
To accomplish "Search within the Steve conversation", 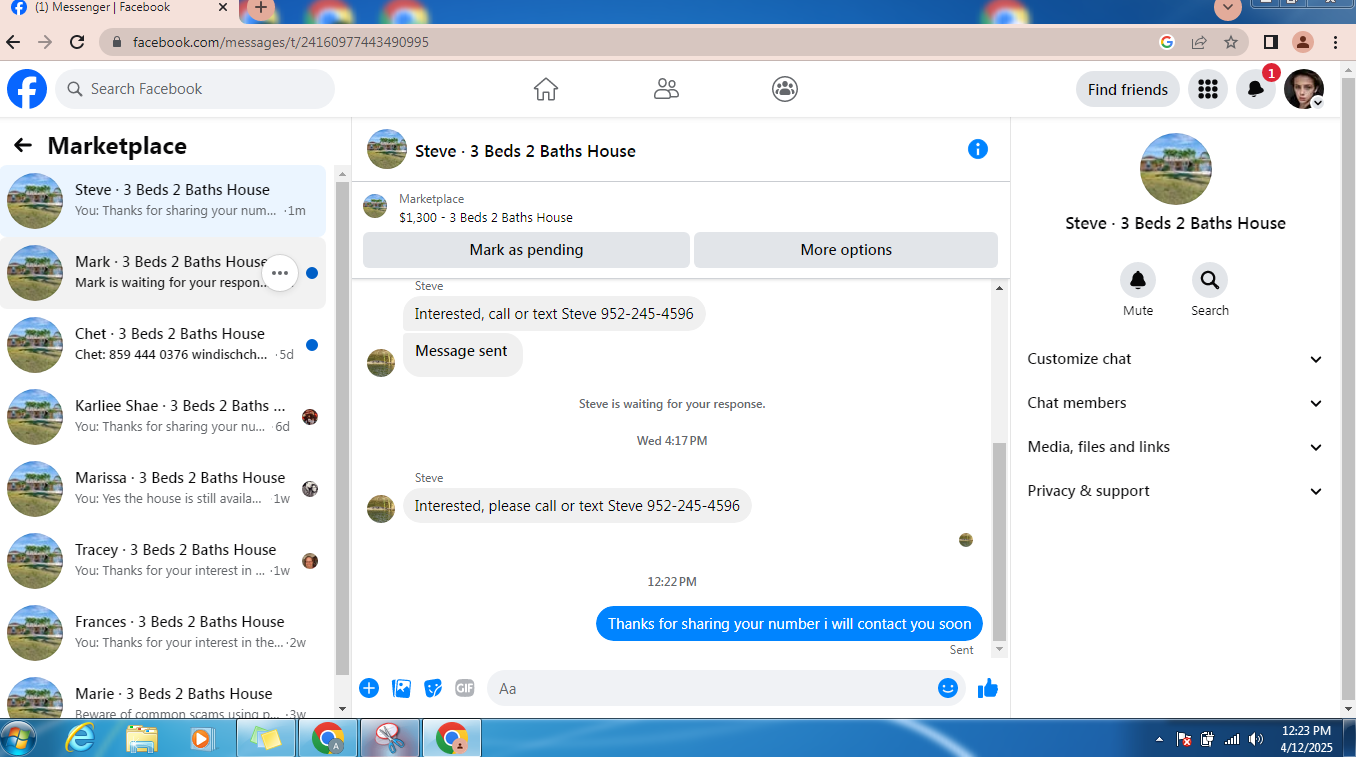I will coord(1210,280).
